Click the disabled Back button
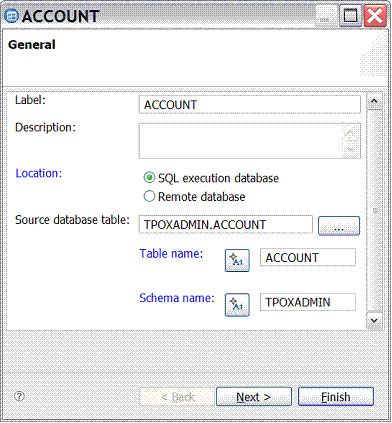 click(177, 397)
